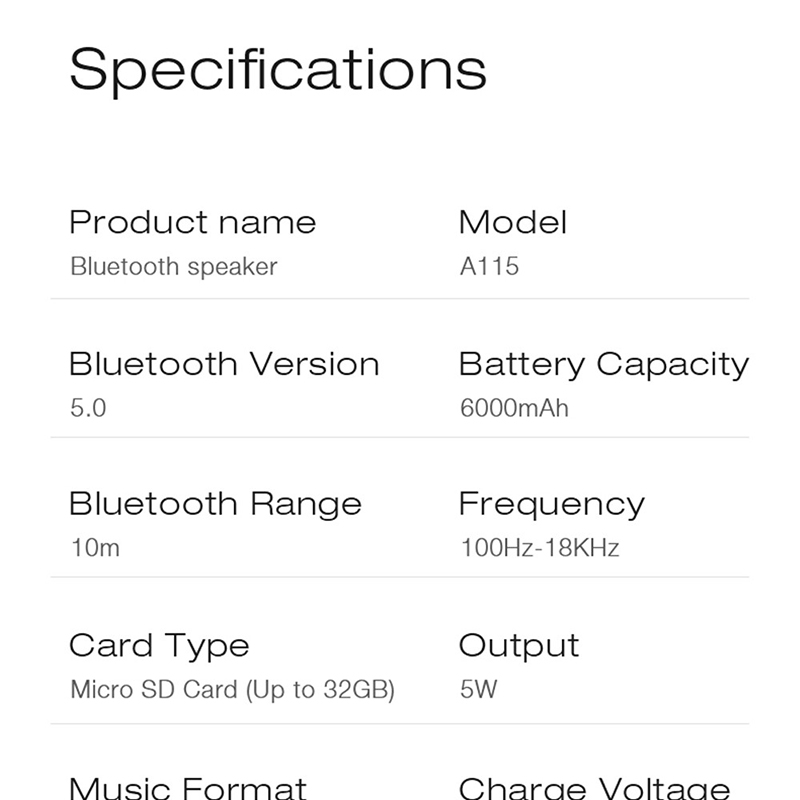The image size is (800, 800).
Task: Select the Micro SD Card value text
Action: [x=233, y=690]
